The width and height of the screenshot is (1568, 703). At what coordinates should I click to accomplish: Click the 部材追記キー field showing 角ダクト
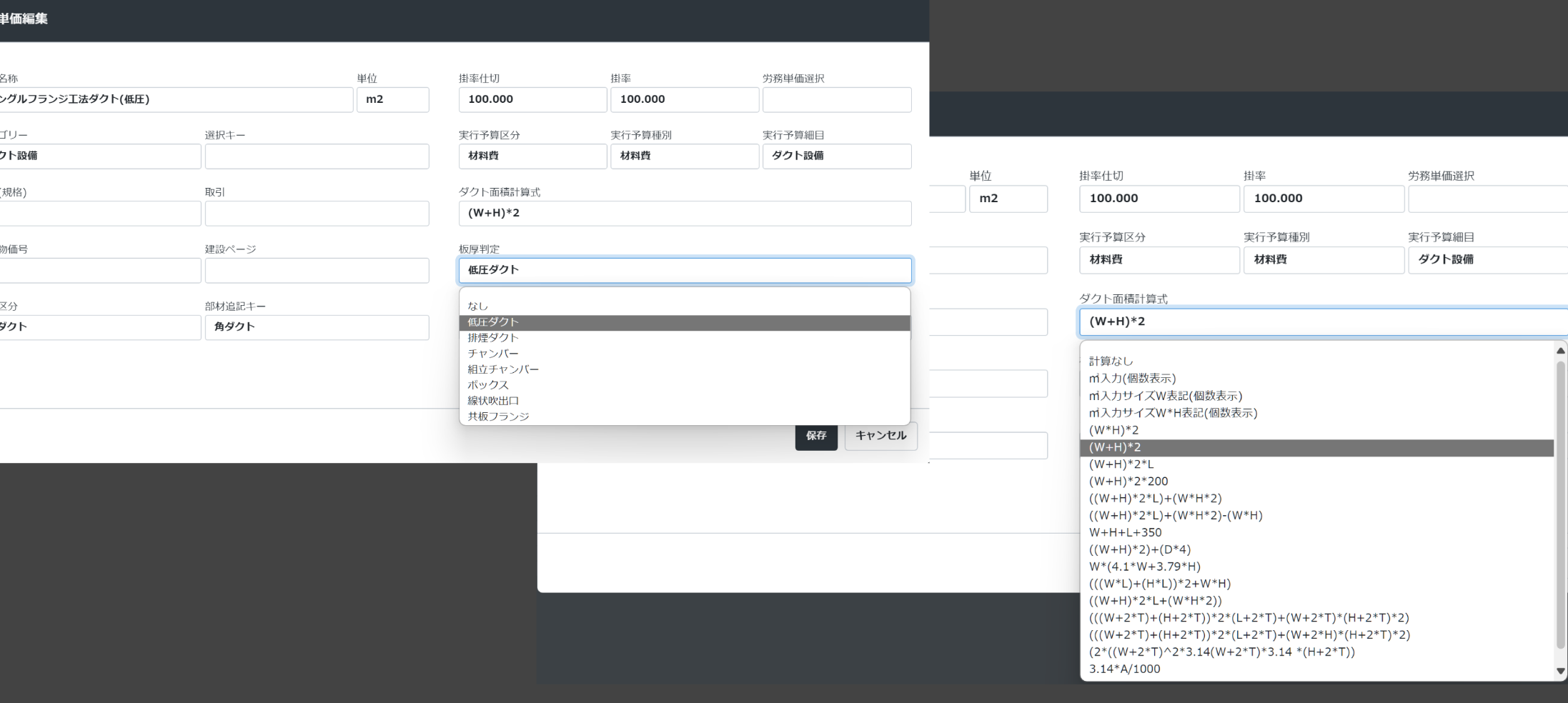(317, 327)
